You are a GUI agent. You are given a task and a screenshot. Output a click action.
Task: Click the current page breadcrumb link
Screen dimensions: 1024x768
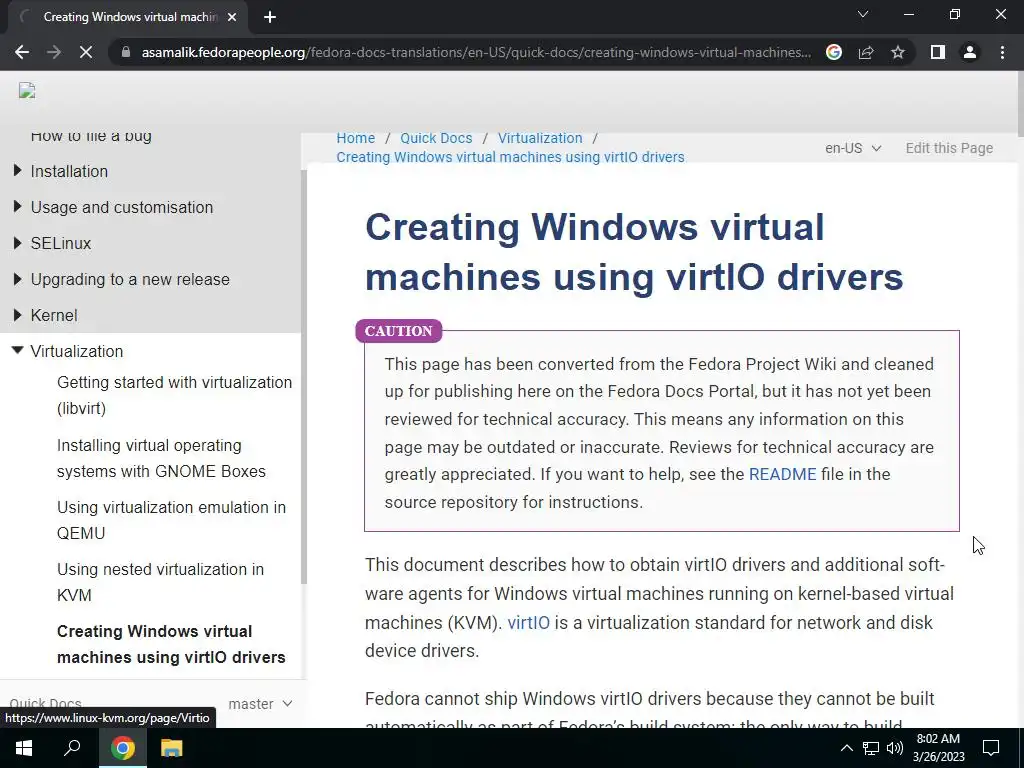[x=510, y=157]
